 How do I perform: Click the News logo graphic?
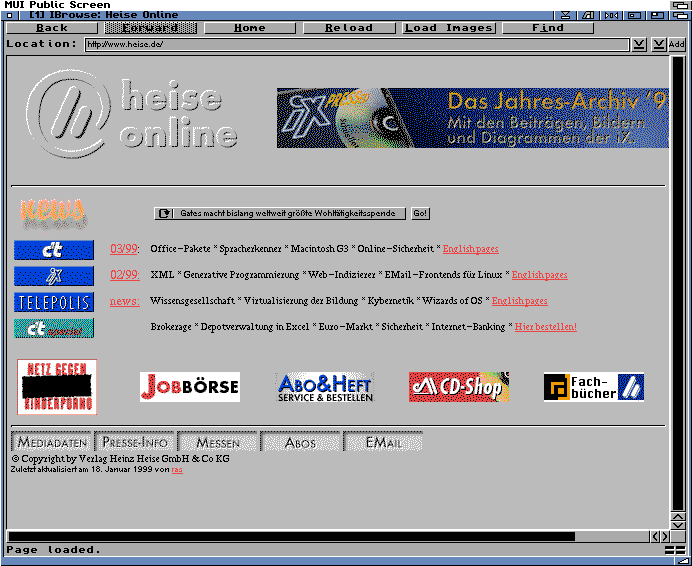click(x=52, y=213)
